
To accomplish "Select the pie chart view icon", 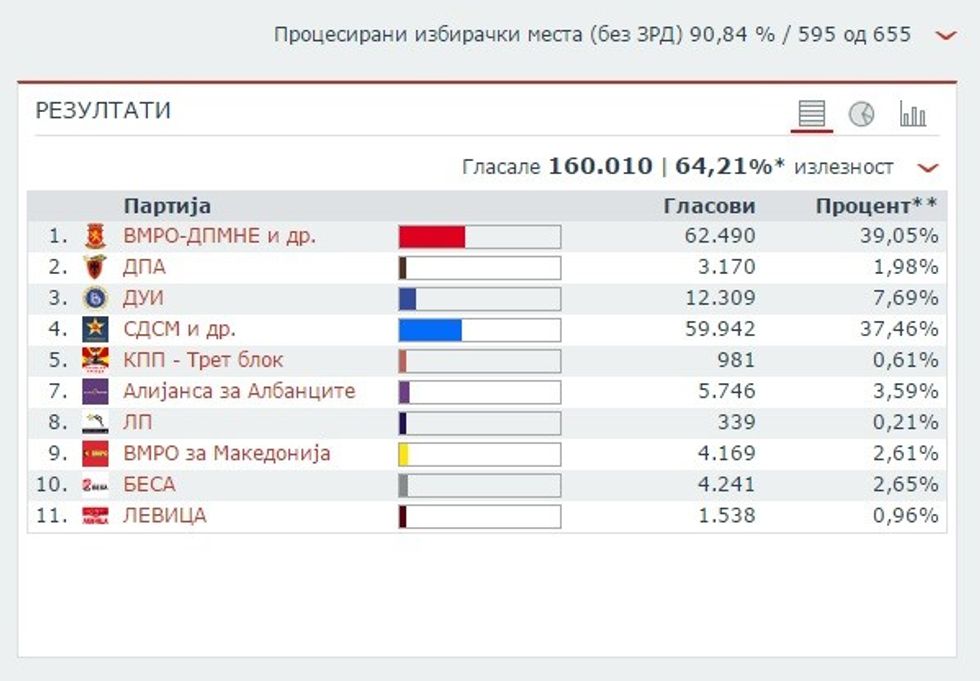I will pyautogui.click(x=861, y=113).
